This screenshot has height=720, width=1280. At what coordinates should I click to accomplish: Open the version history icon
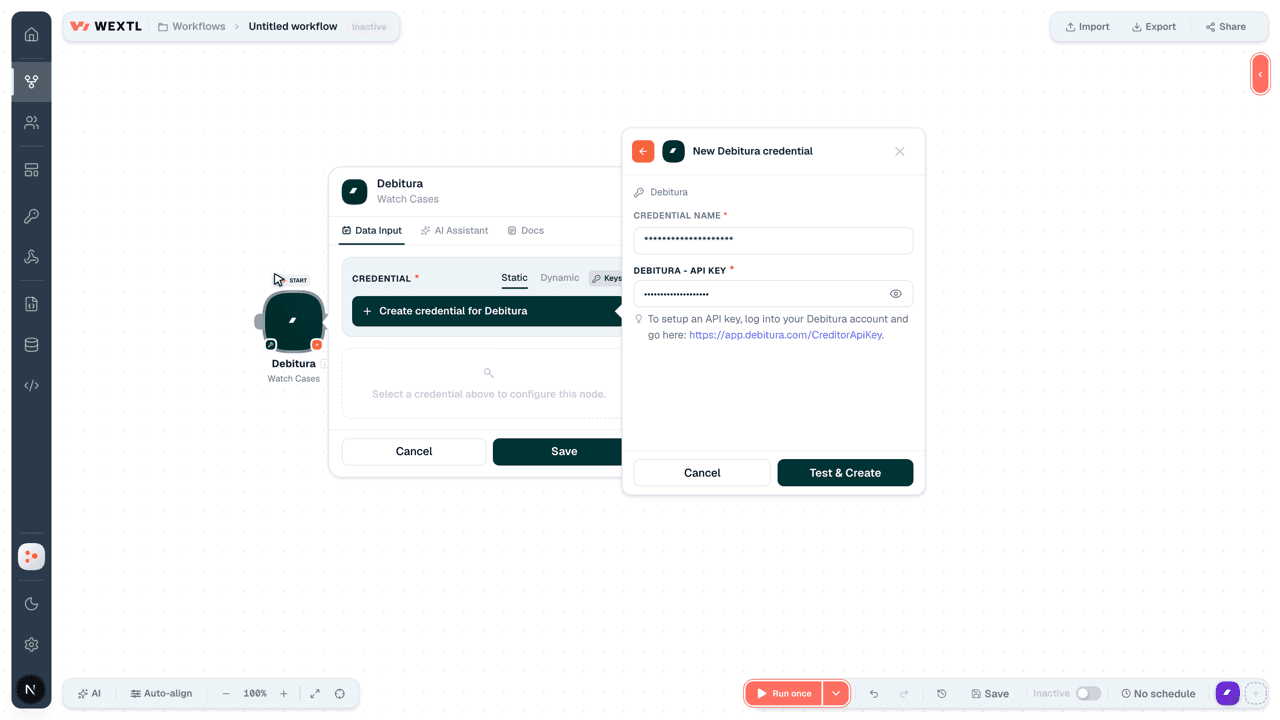pos(941,694)
